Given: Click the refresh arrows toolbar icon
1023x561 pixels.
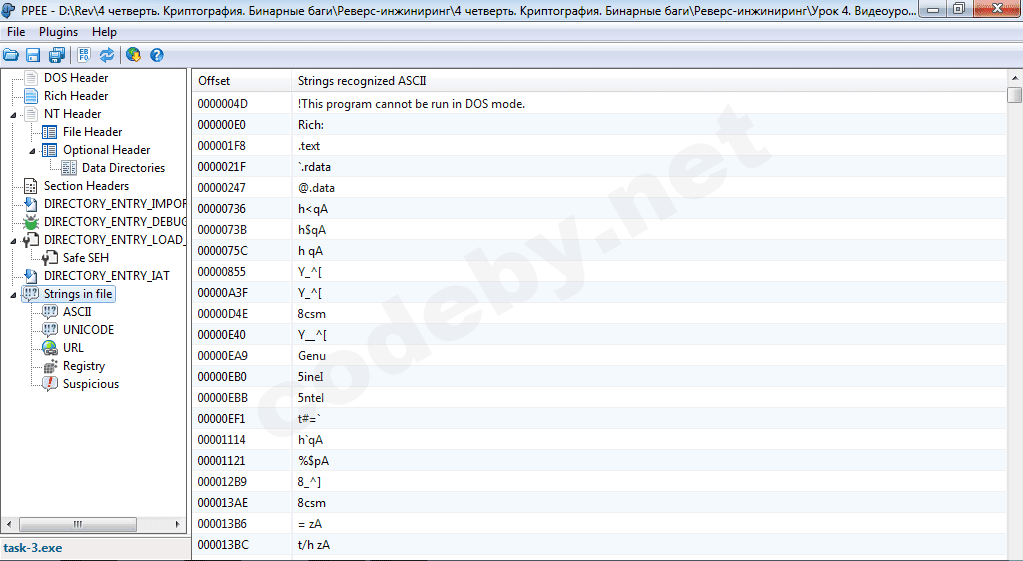Looking at the screenshot, I should (107, 55).
